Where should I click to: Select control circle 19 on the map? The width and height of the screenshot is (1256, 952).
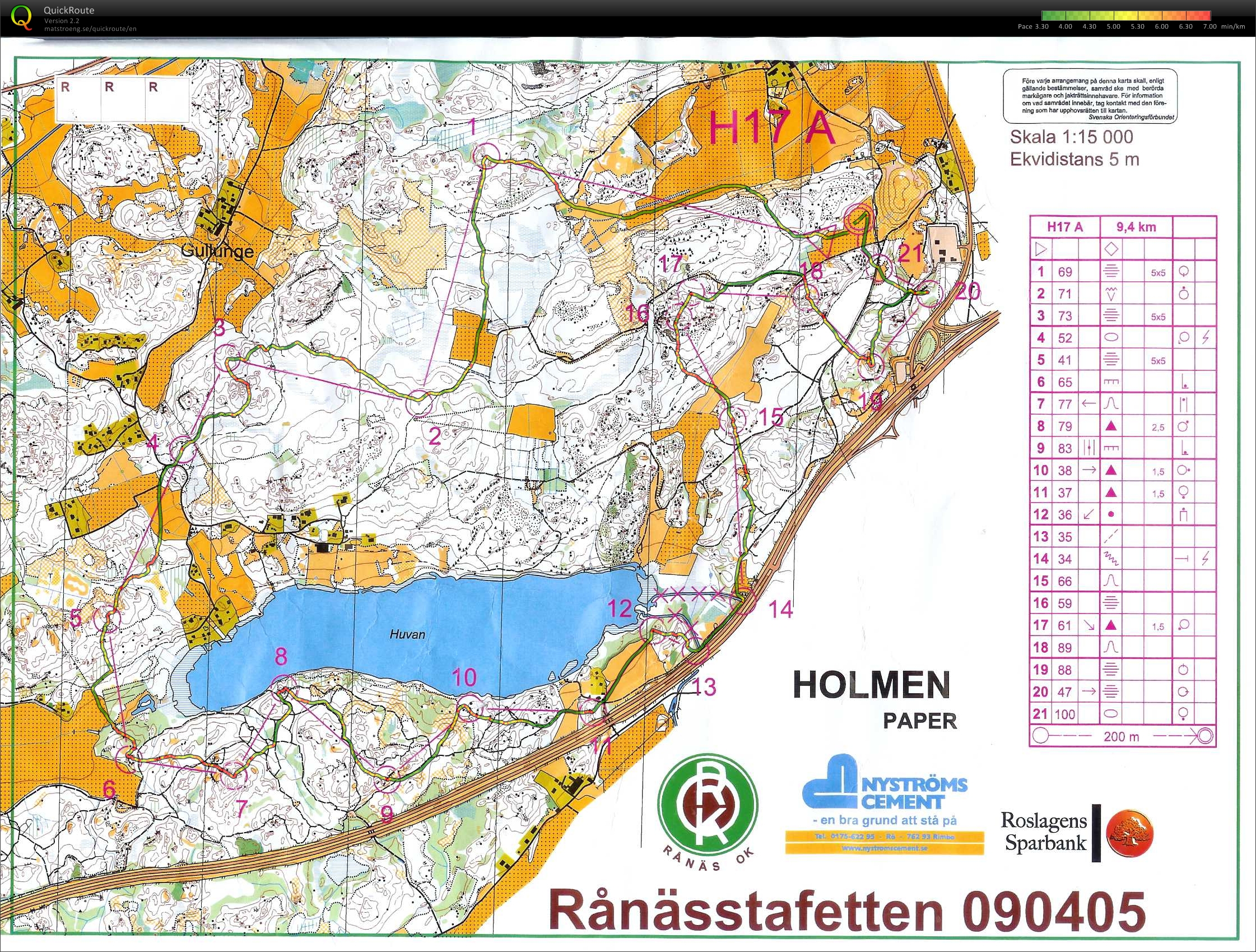pyautogui.click(x=871, y=365)
